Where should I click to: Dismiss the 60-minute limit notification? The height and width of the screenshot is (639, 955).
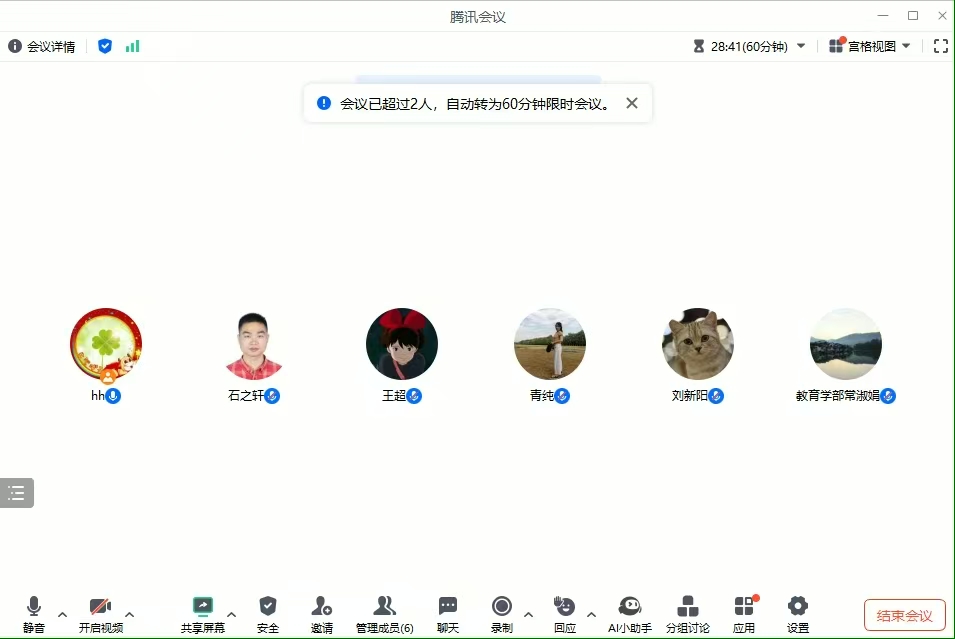[x=631, y=103]
